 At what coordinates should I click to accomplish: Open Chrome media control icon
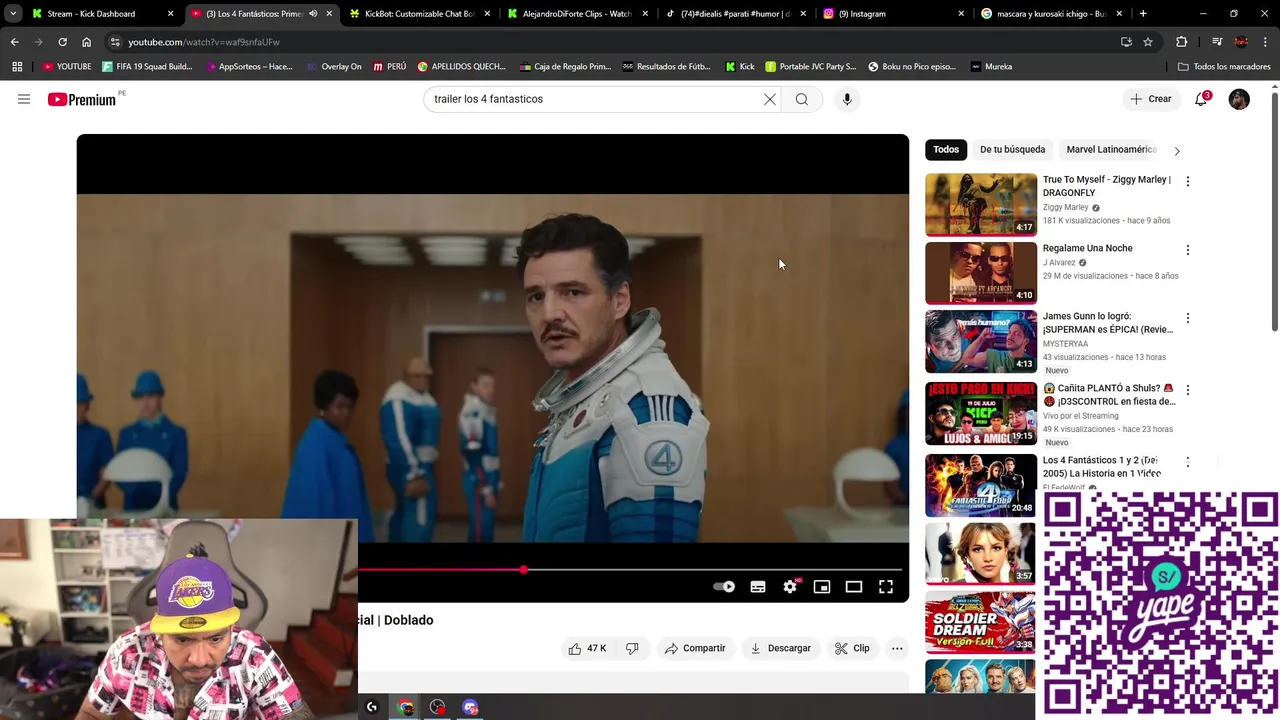pyautogui.click(x=1217, y=42)
